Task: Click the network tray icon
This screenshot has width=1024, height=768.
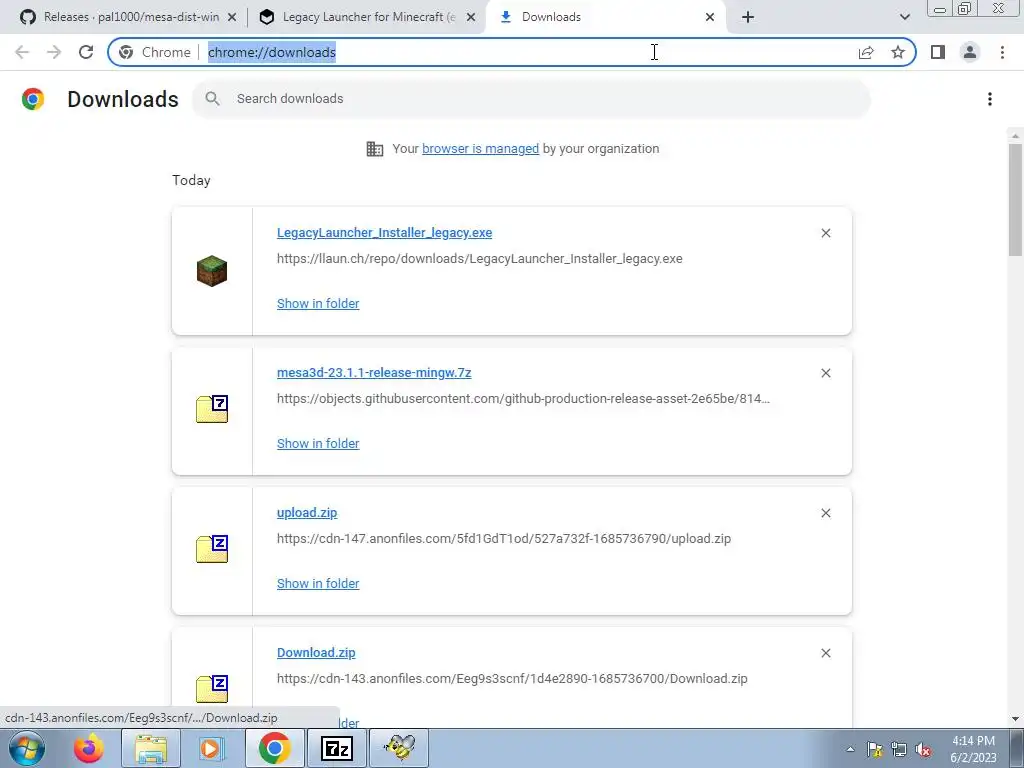Action: point(899,750)
